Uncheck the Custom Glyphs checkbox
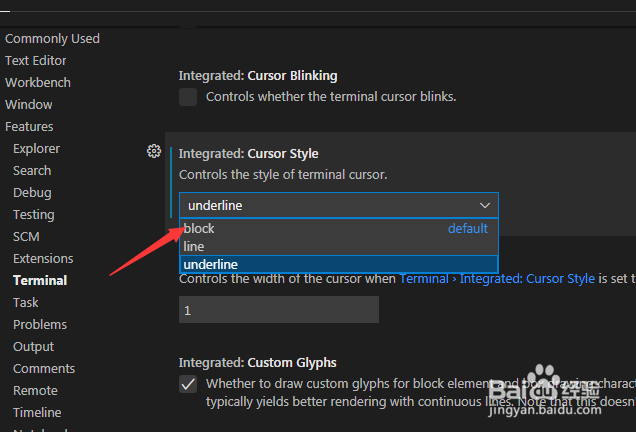Image resolution: width=636 pixels, height=432 pixels. 188,384
